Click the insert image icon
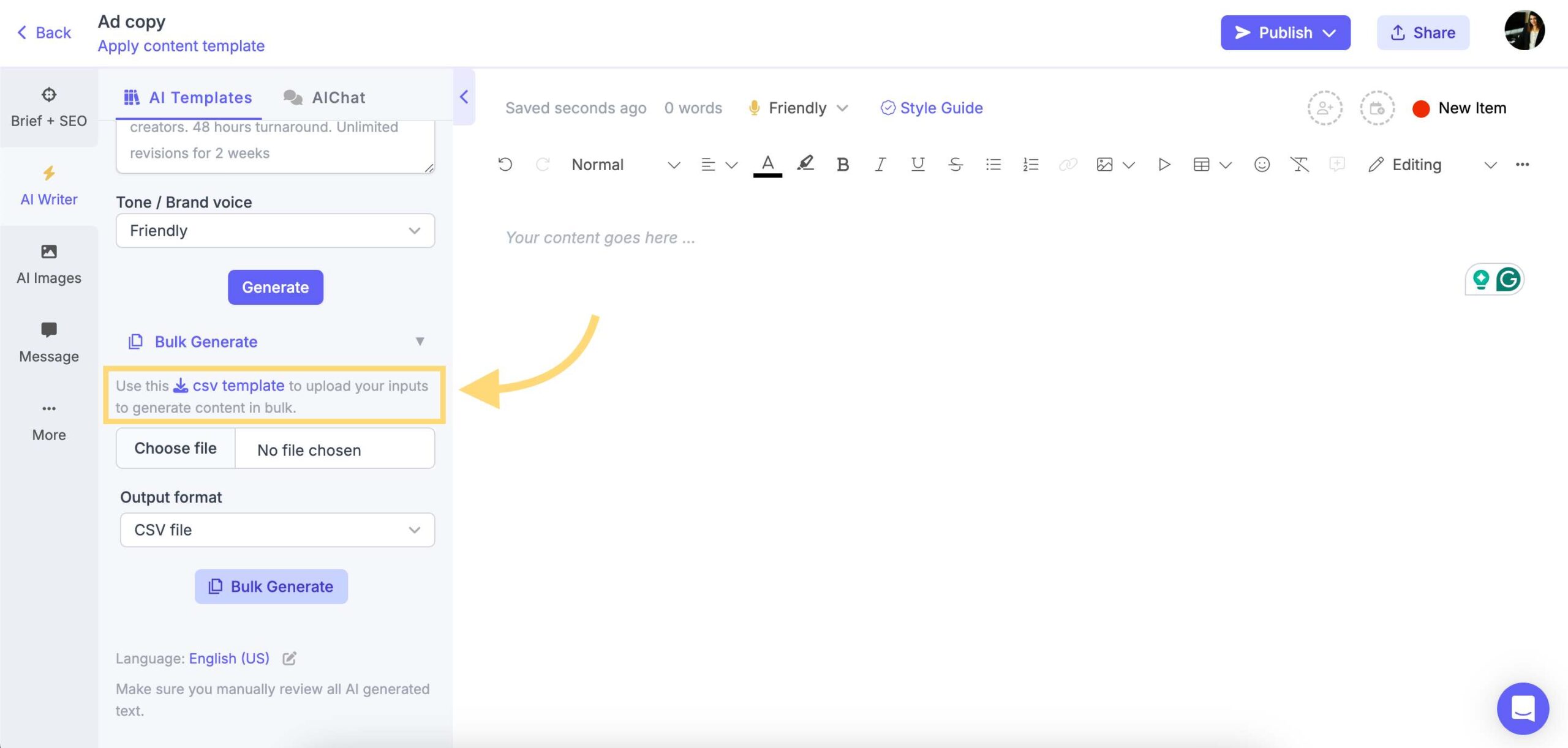 pyautogui.click(x=1104, y=164)
